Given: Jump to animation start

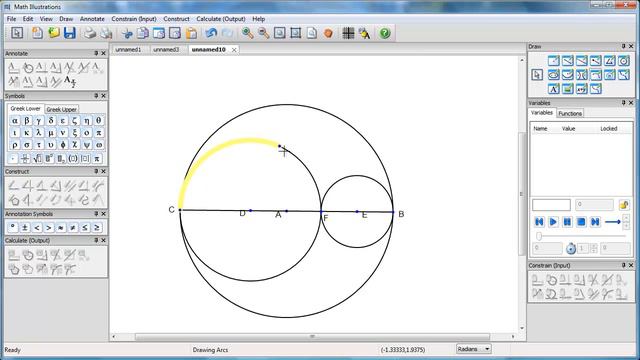Looking at the screenshot, I should [539, 222].
